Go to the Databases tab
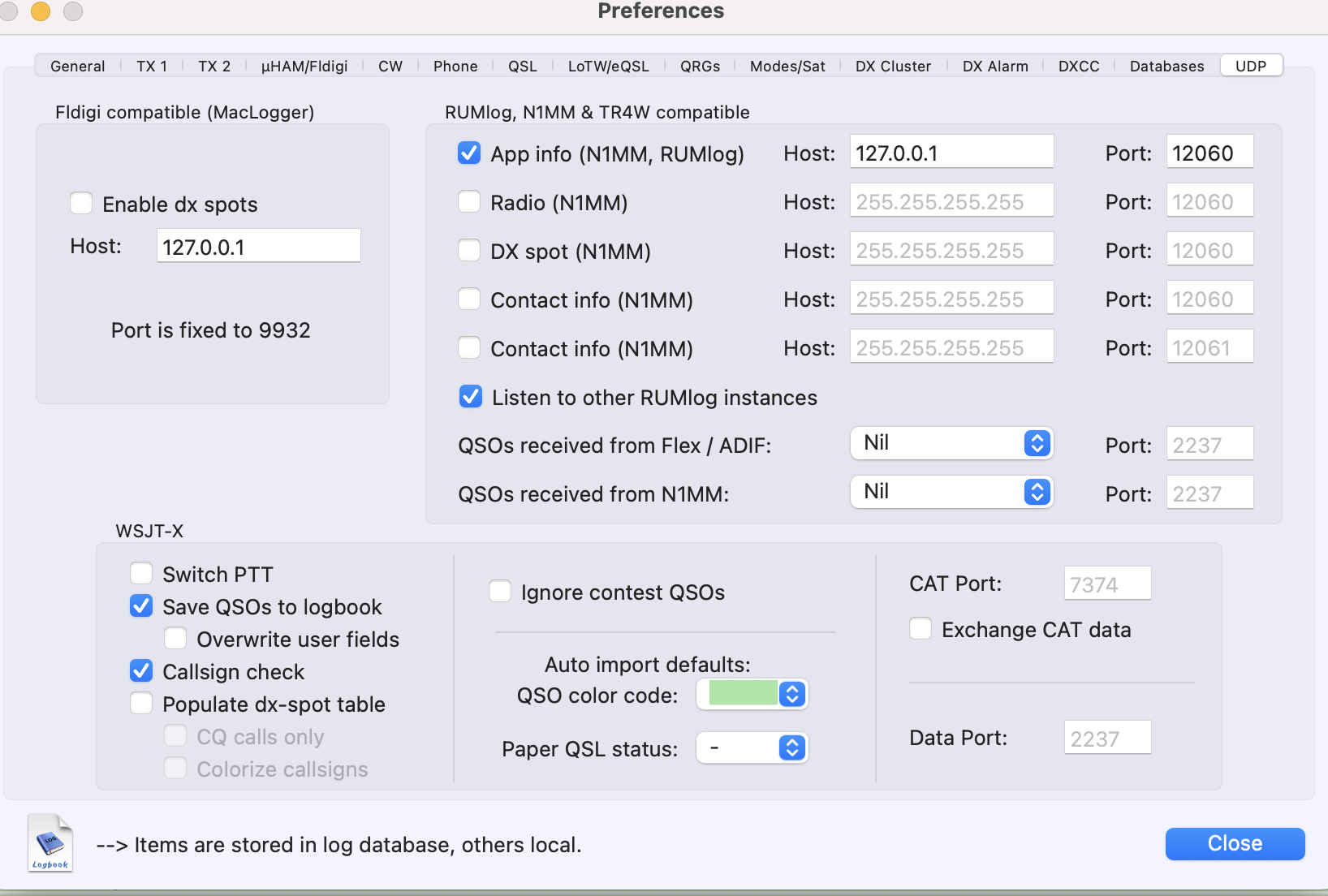 click(1166, 66)
